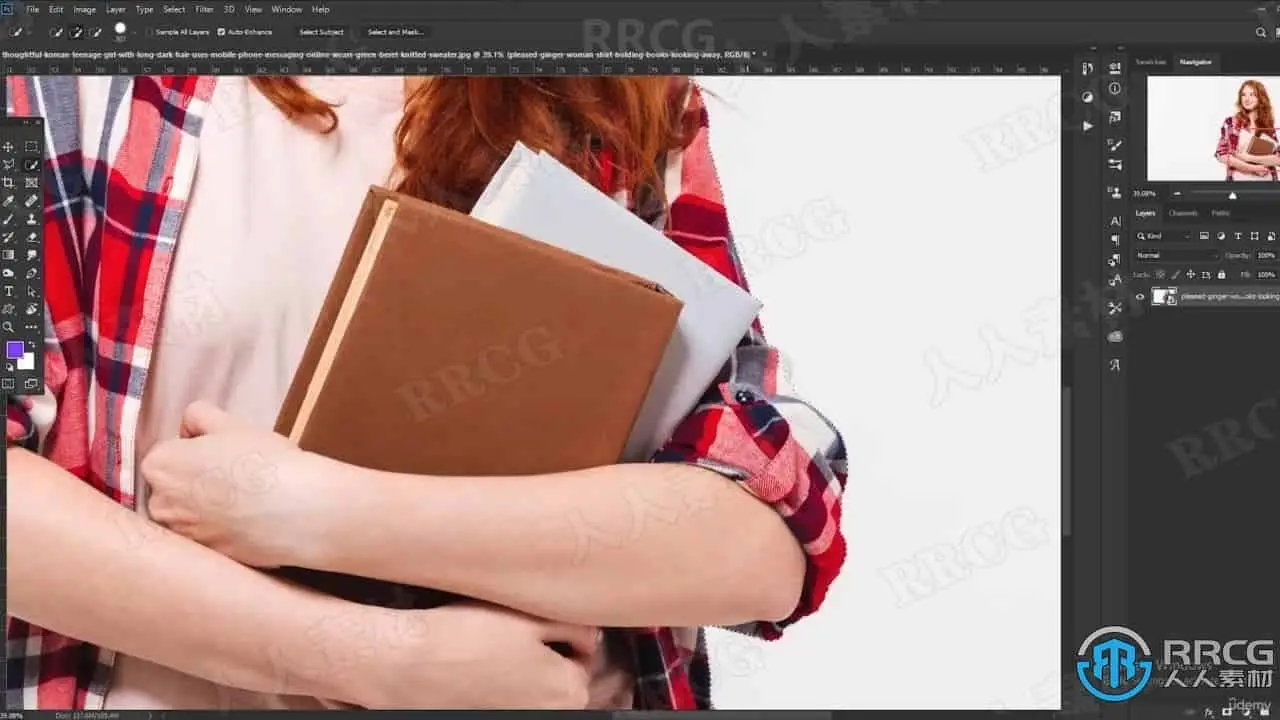Image resolution: width=1280 pixels, height=720 pixels.
Task: Select the Horizontal Type tool
Action: point(9,291)
